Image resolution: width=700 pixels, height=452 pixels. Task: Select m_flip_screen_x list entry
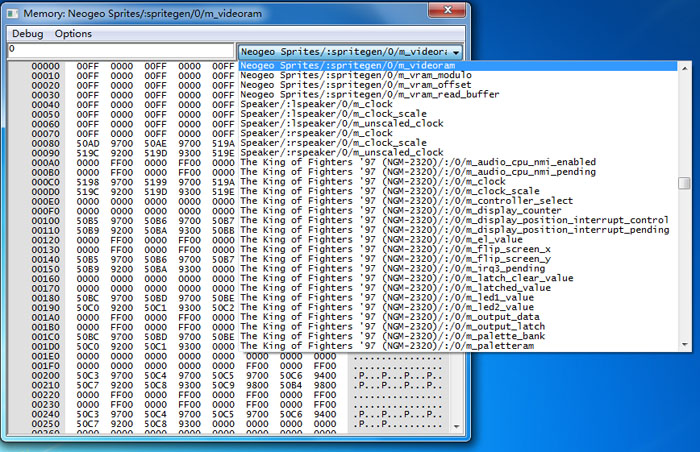[x=458, y=249]
